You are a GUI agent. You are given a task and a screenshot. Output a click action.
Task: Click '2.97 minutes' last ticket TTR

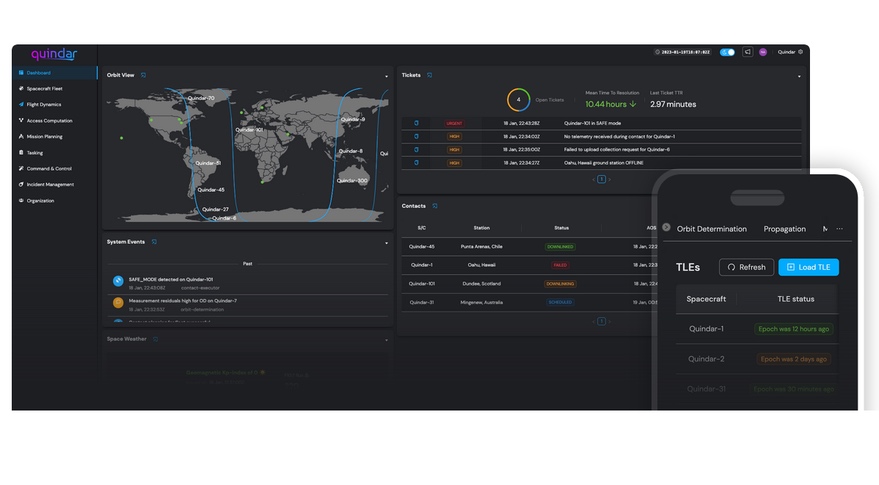pyautogui.click(x=673, y=104)
